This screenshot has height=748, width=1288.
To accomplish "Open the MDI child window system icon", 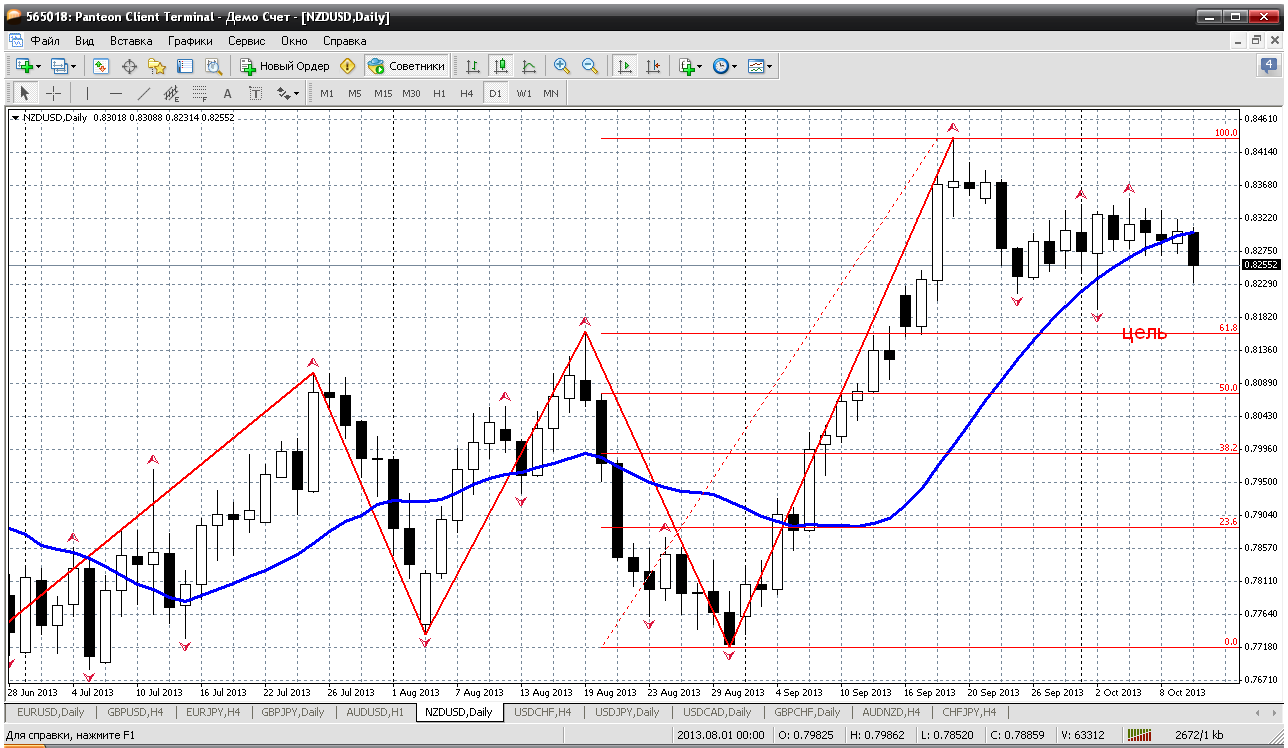I will (x=16, y=41).
